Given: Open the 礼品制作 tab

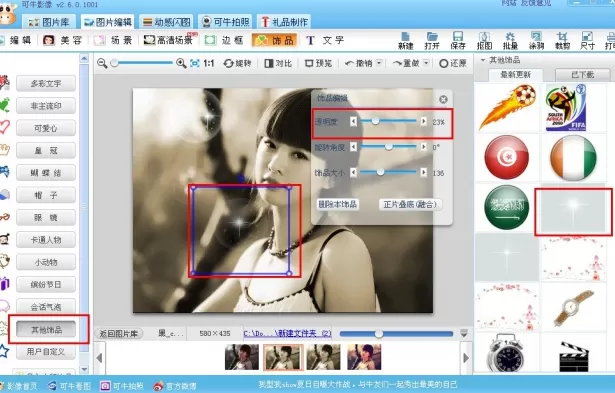Looking at the screenshot, I should pos(284,22).
